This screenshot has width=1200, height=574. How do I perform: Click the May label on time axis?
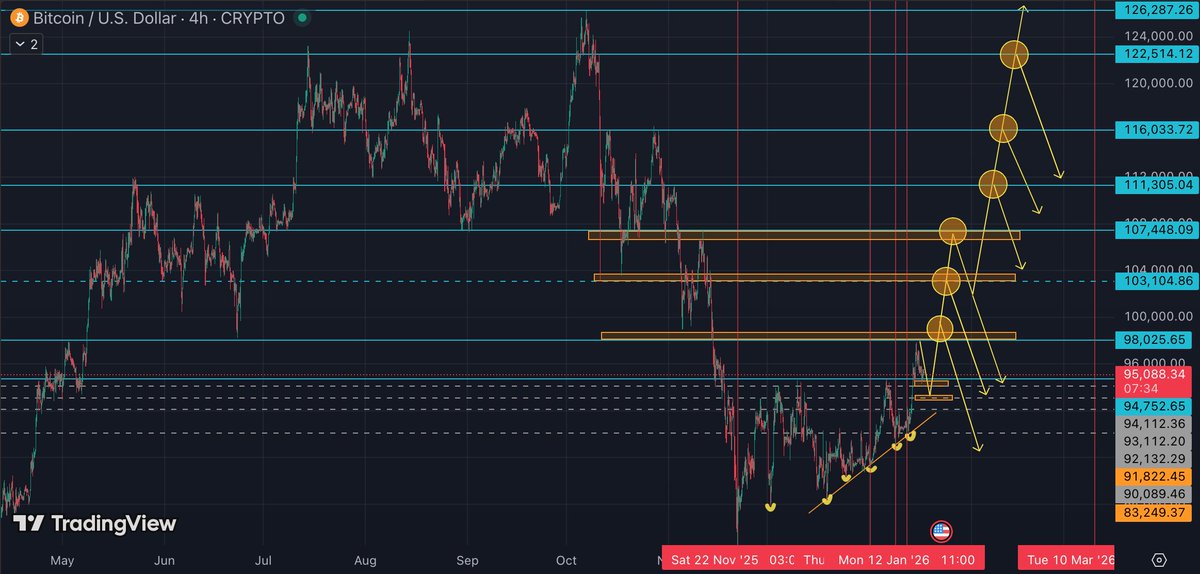click(63, 559)
